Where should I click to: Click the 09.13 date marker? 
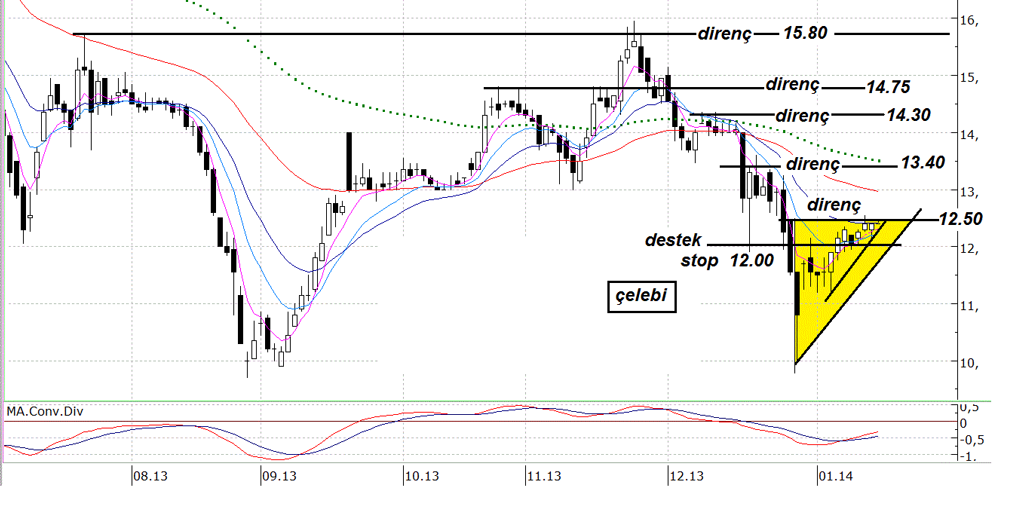[279, 477]
